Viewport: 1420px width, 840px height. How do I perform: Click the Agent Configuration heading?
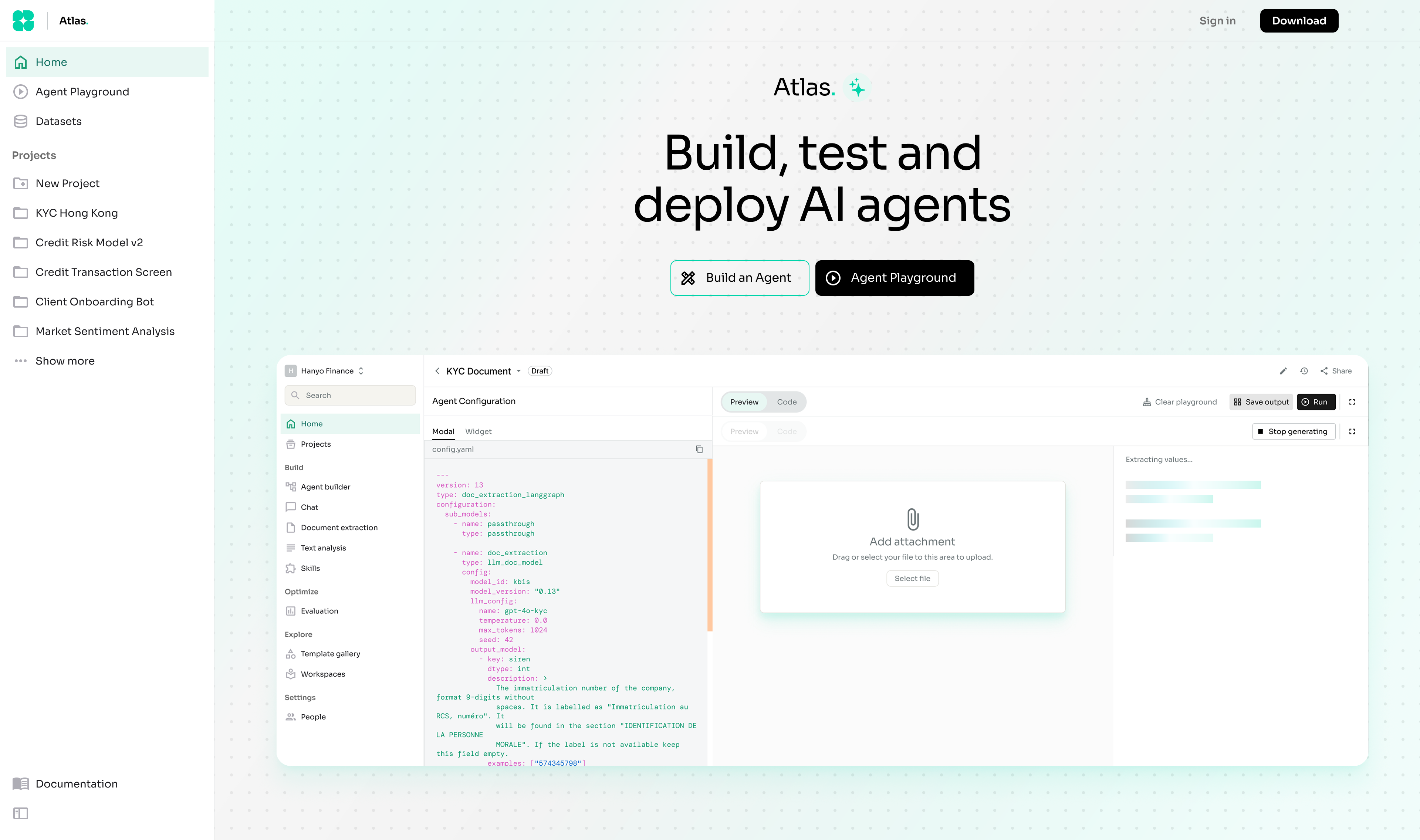coord(474,401)
